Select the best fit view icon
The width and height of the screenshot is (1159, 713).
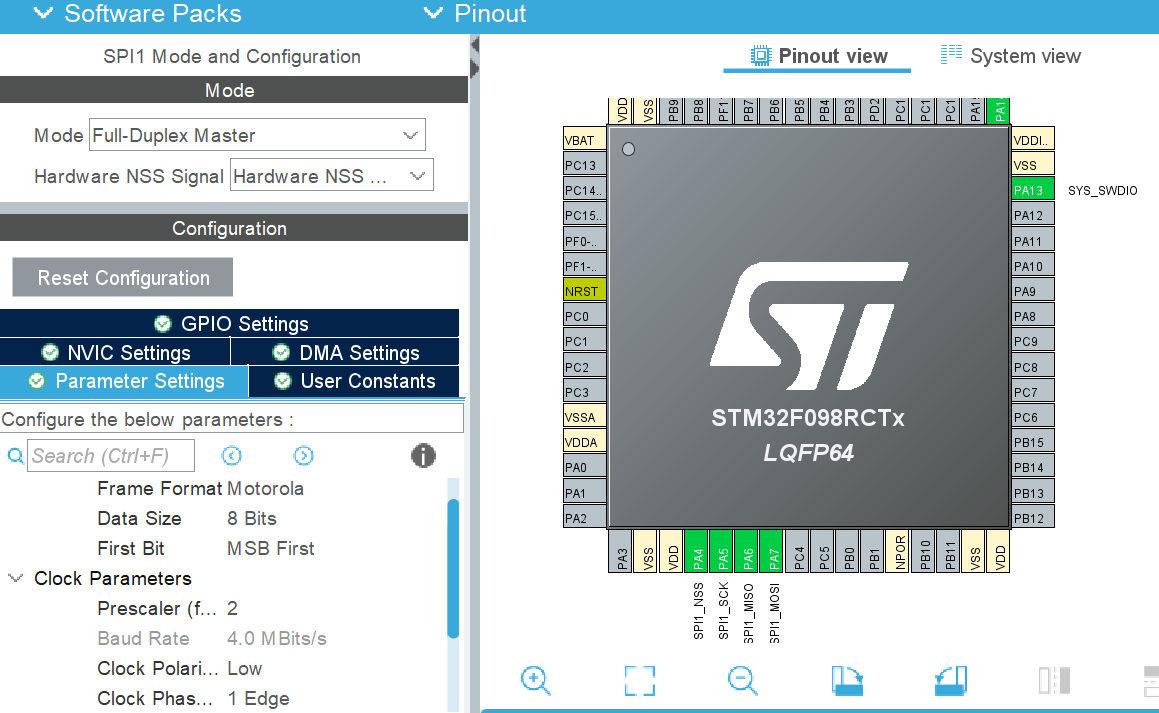pyautogui.click(x=639, y=680)
